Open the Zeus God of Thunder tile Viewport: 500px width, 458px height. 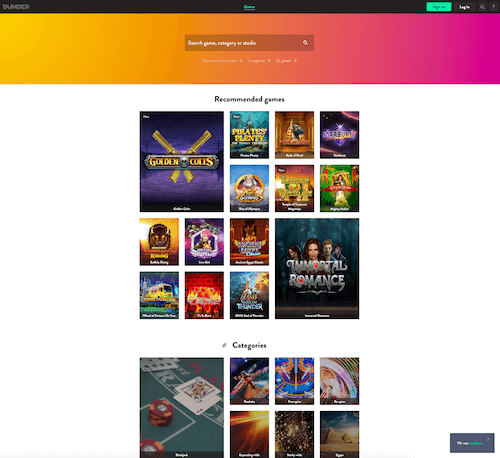coord(249,295)
